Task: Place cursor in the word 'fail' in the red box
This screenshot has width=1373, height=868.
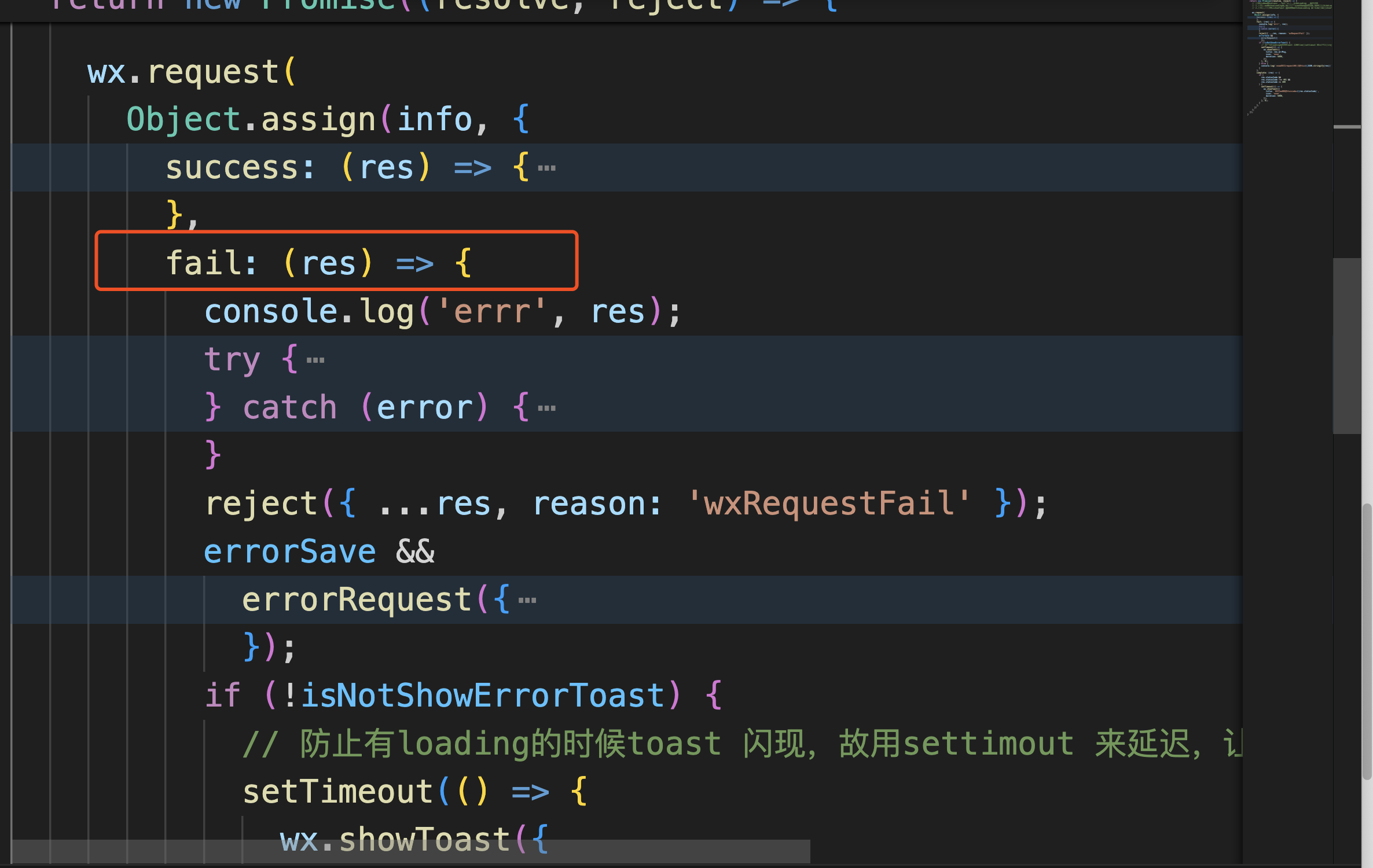Action: click(x=203, y=263)
